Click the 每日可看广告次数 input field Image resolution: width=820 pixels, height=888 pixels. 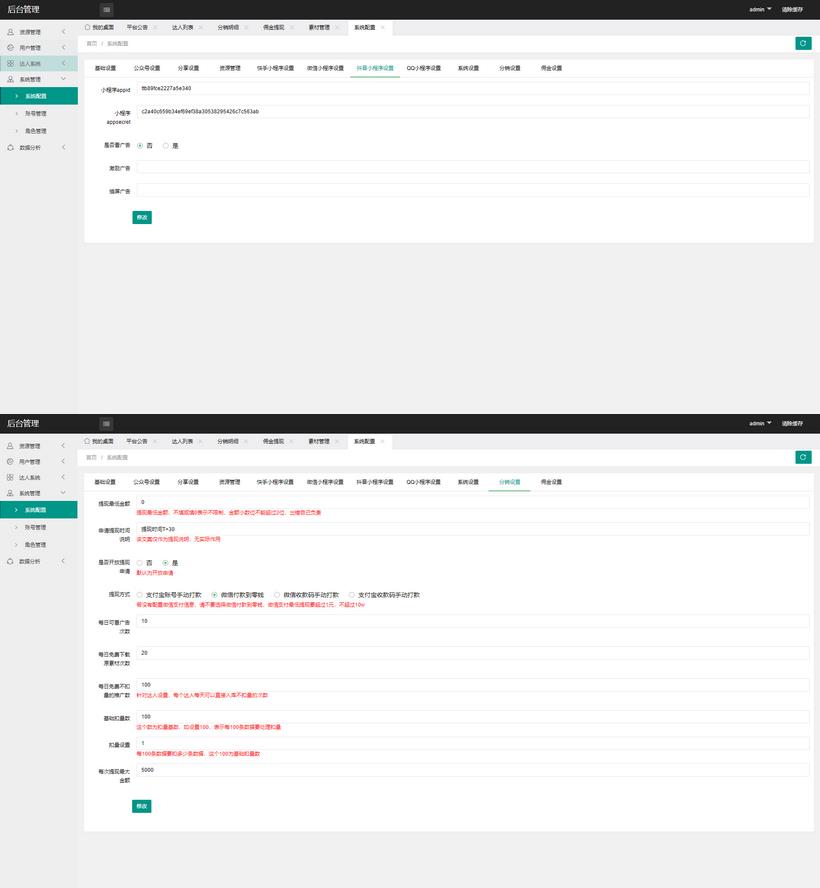point(472,621)
